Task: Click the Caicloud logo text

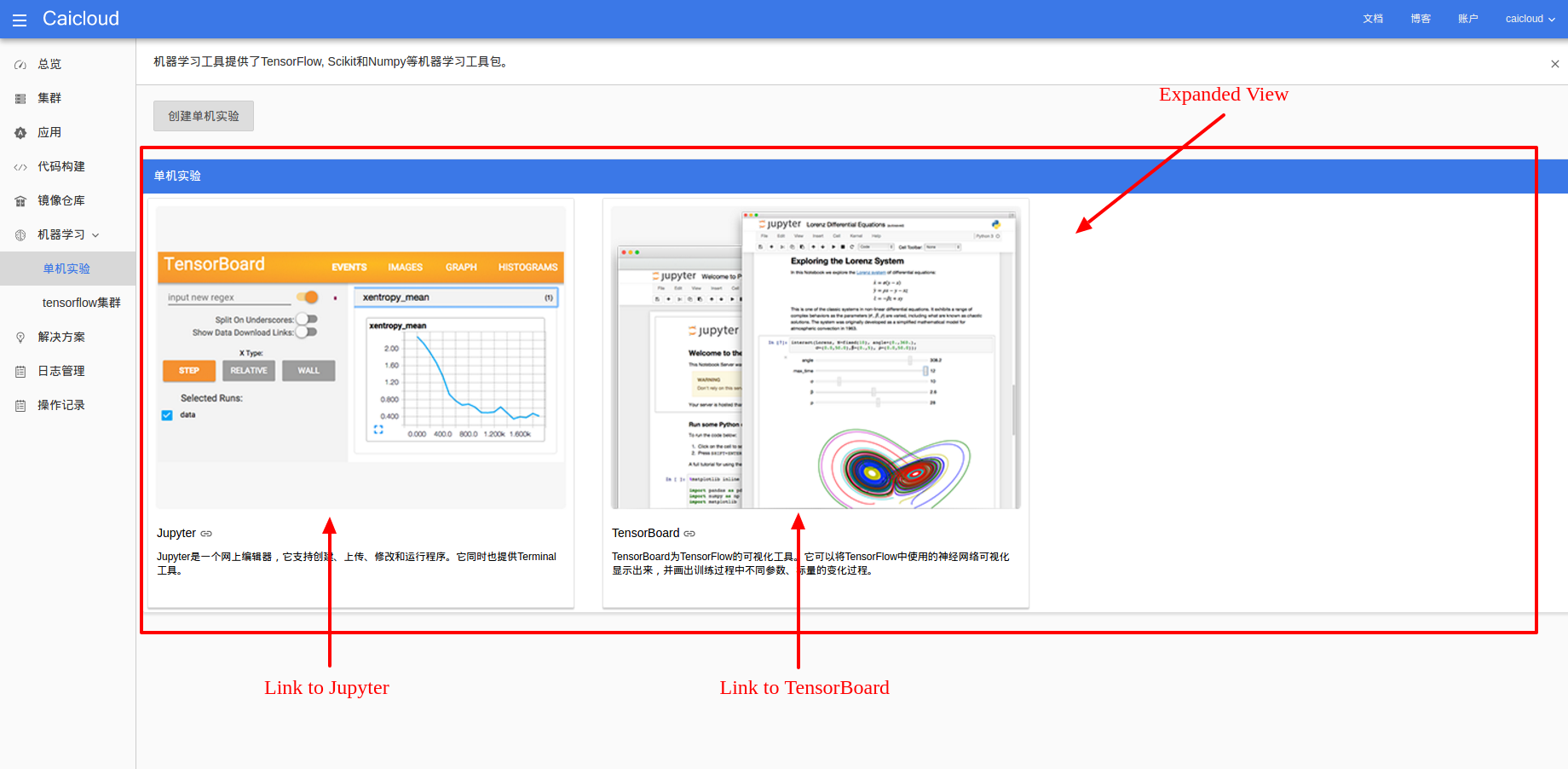Action: [81, 19]
